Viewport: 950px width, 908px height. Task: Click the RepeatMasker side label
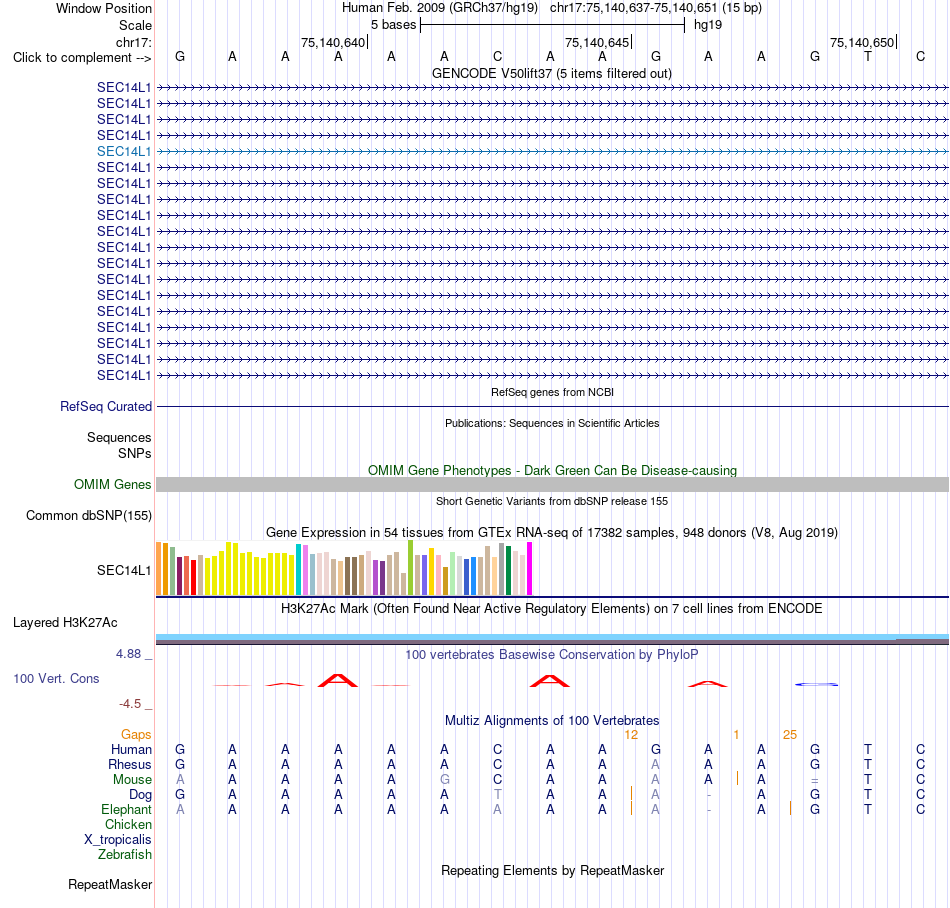(x=110, y=885)
